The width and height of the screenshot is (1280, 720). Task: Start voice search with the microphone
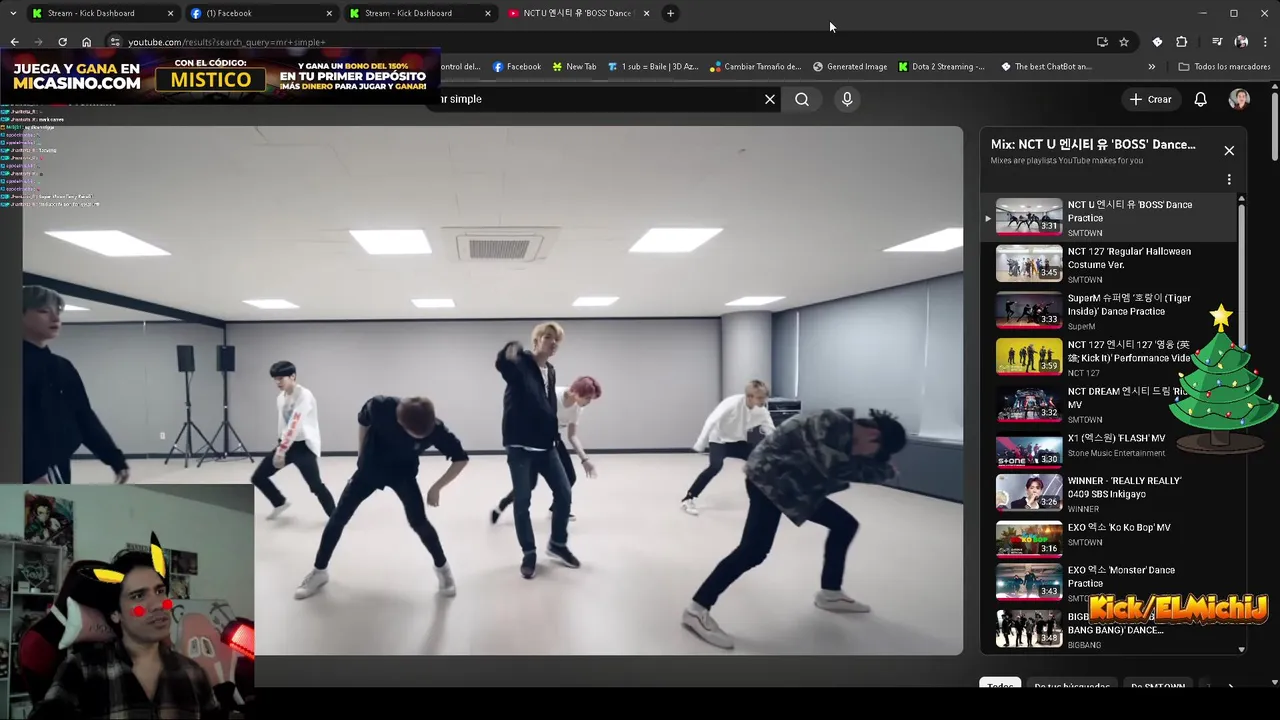[847, 99]
